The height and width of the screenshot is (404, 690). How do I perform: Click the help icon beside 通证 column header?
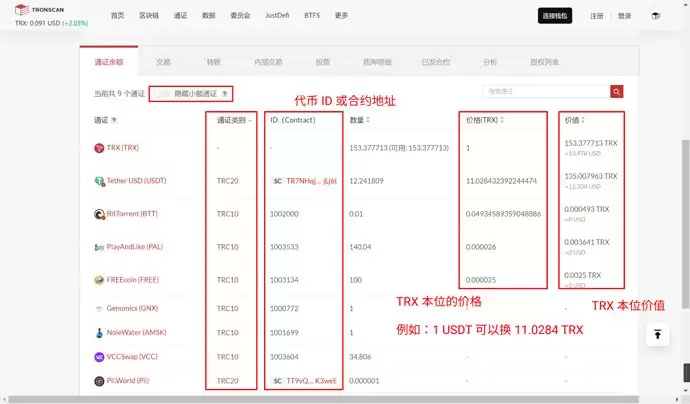tap(114, 120)
